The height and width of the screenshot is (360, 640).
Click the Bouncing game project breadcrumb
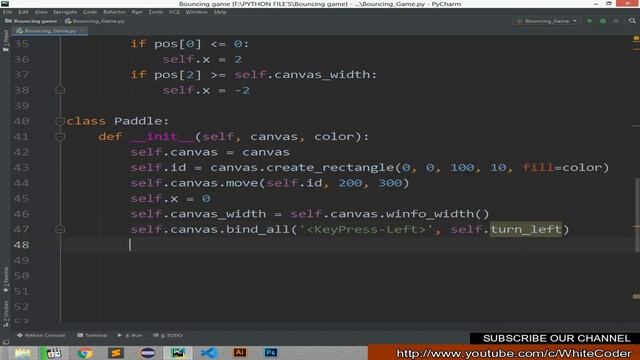(31, 21)
